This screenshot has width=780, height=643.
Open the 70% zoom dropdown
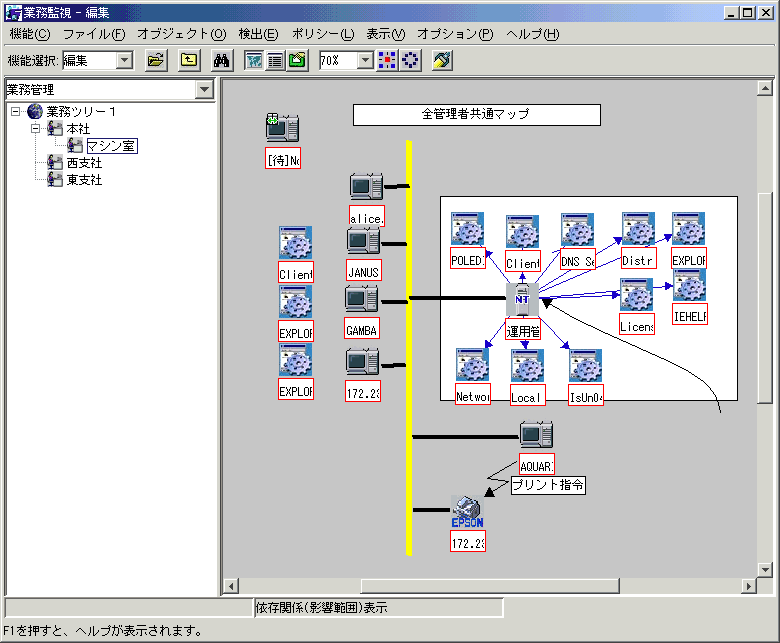tap(365, 61)
